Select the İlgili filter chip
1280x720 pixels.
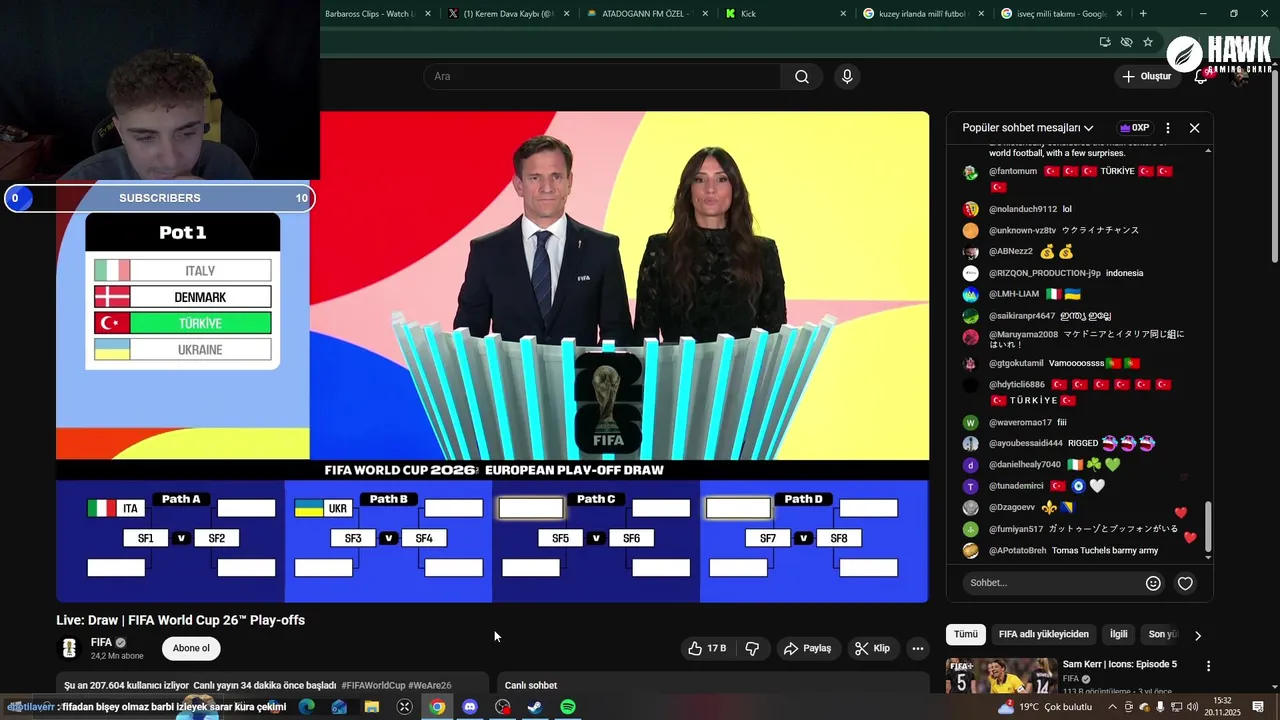tap(1118, 634)
